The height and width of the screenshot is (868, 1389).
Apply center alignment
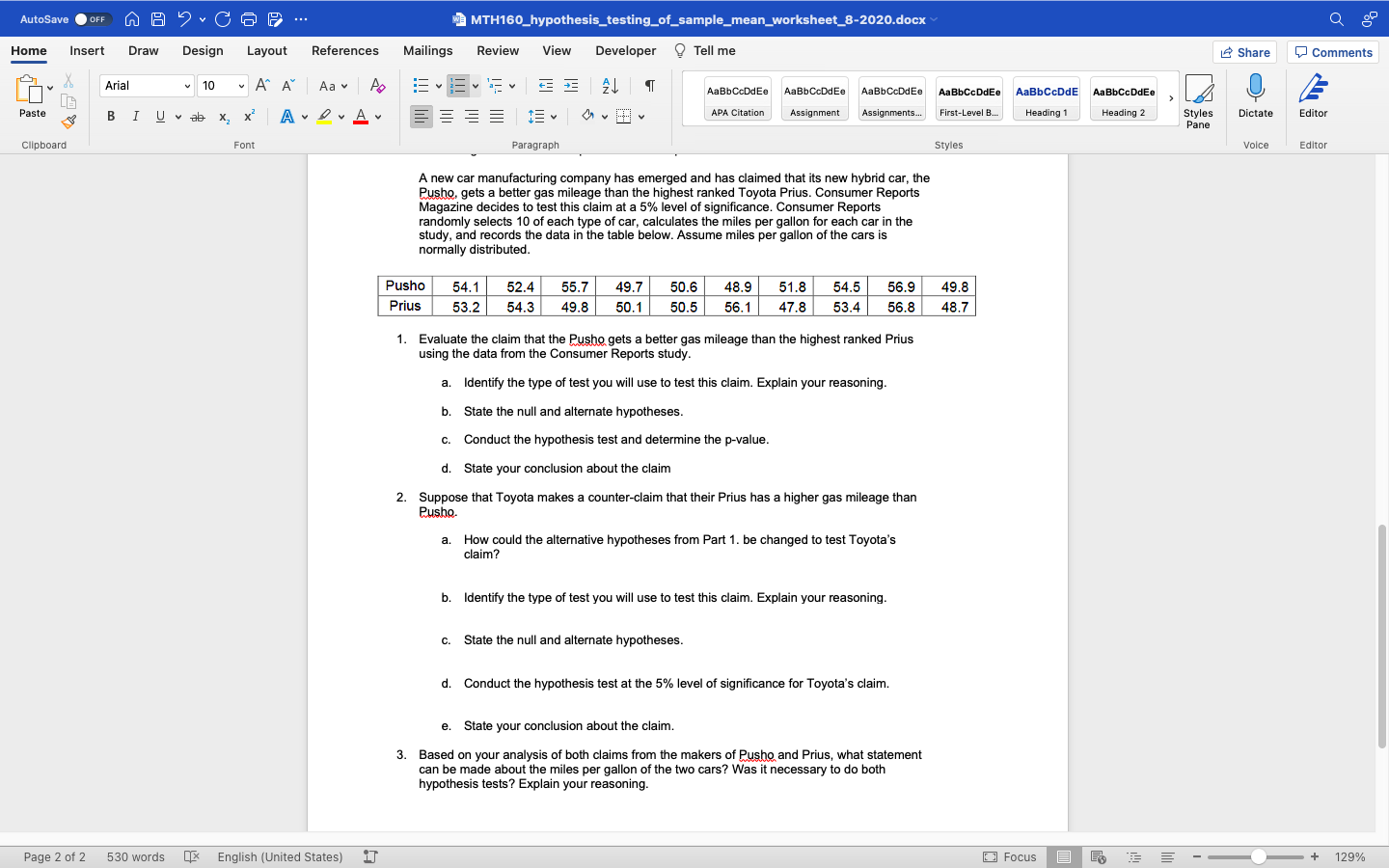[x=446, y=117]
